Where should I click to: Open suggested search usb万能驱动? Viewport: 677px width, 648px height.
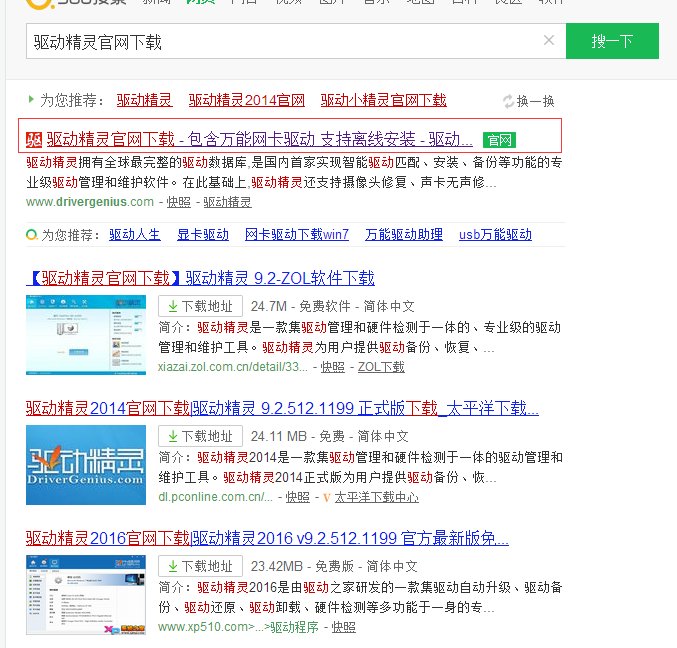495,235
